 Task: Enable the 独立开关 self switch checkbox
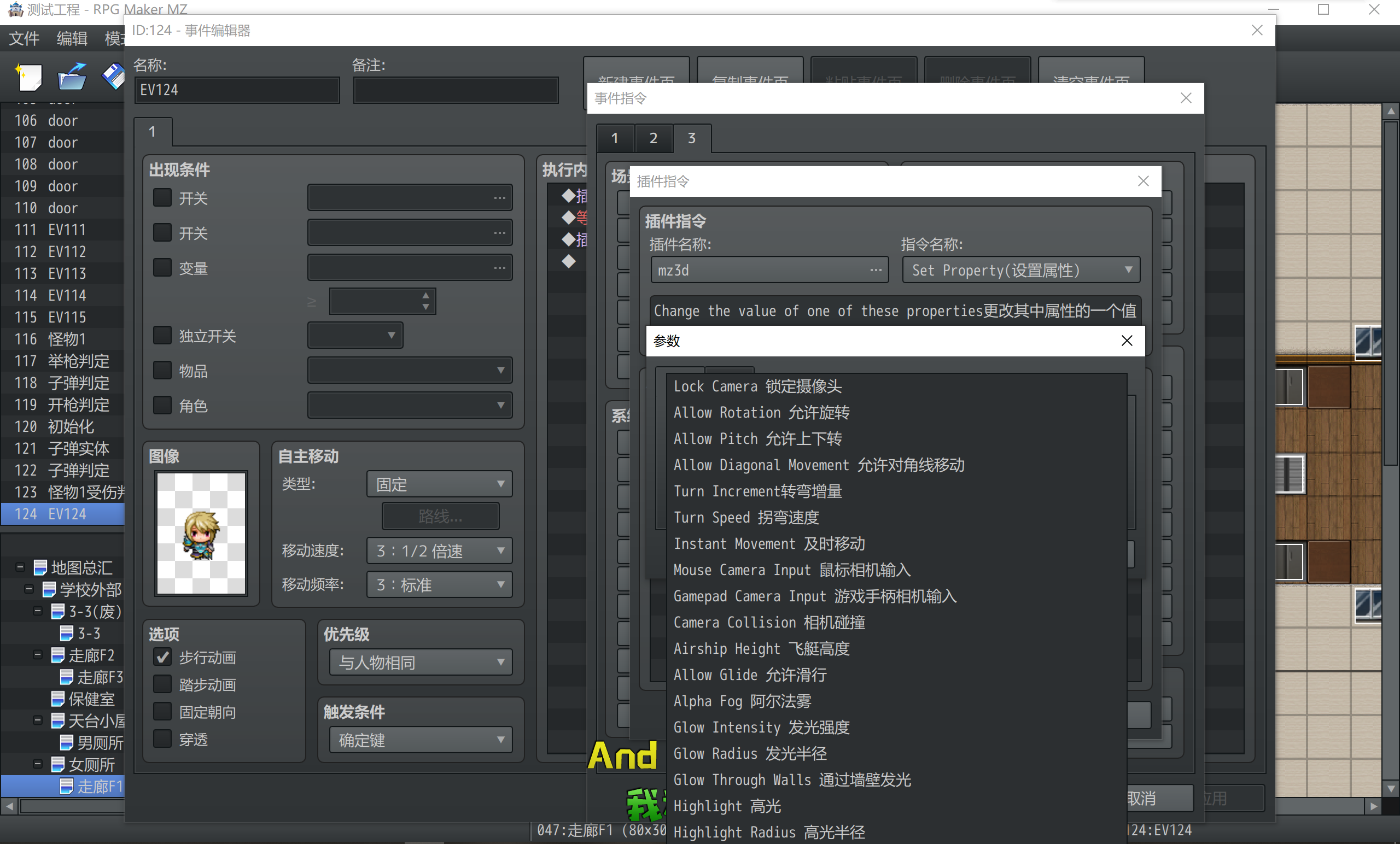pos(162,336)
